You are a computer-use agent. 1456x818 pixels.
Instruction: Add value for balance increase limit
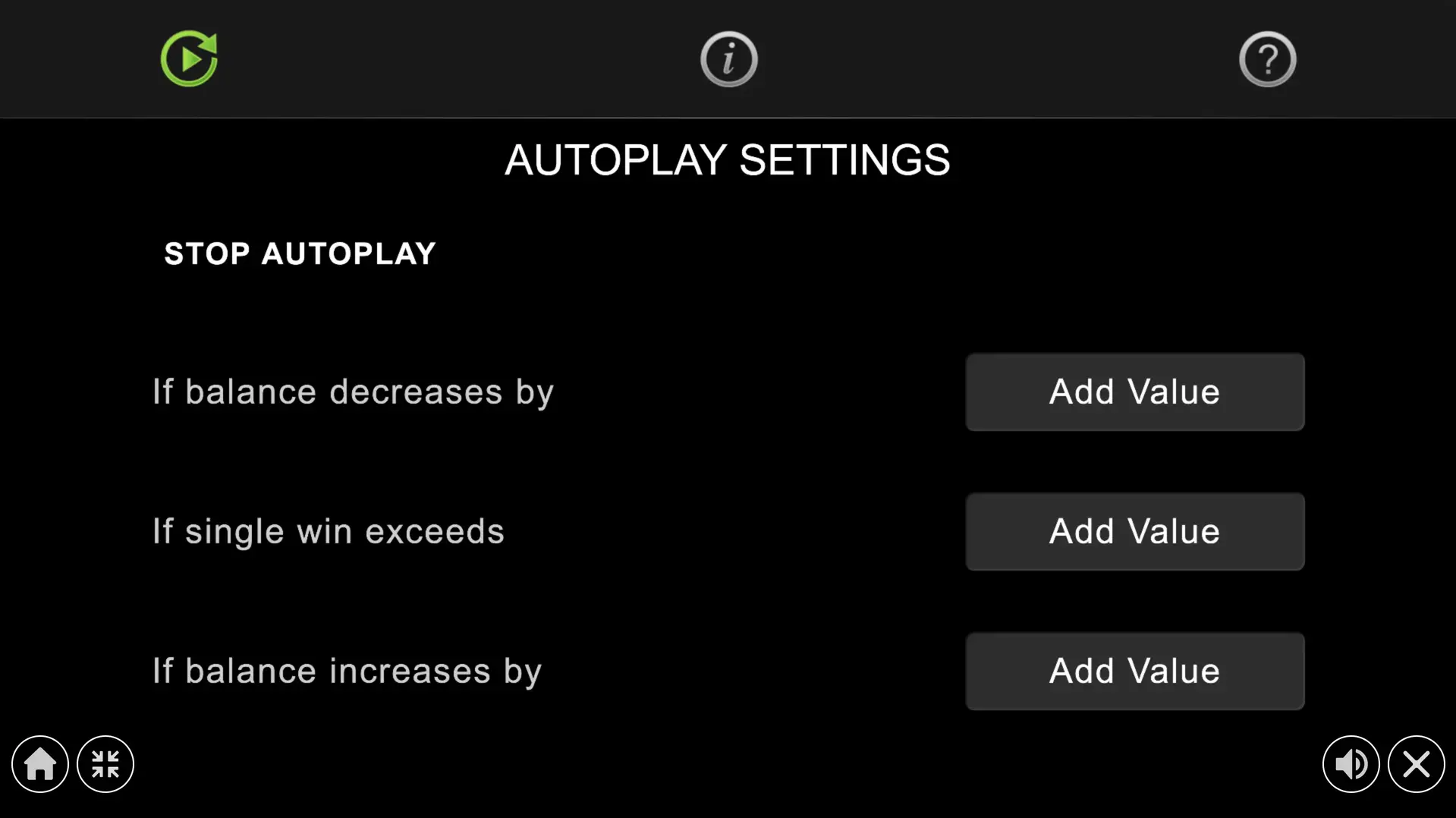pyautogui.click(x=1134, y=671)
